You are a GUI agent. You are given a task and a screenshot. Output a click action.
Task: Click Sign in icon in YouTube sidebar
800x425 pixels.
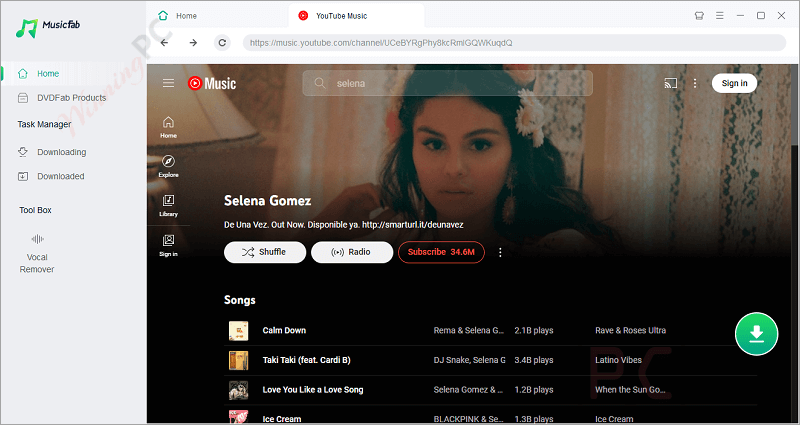coord(168,245)
